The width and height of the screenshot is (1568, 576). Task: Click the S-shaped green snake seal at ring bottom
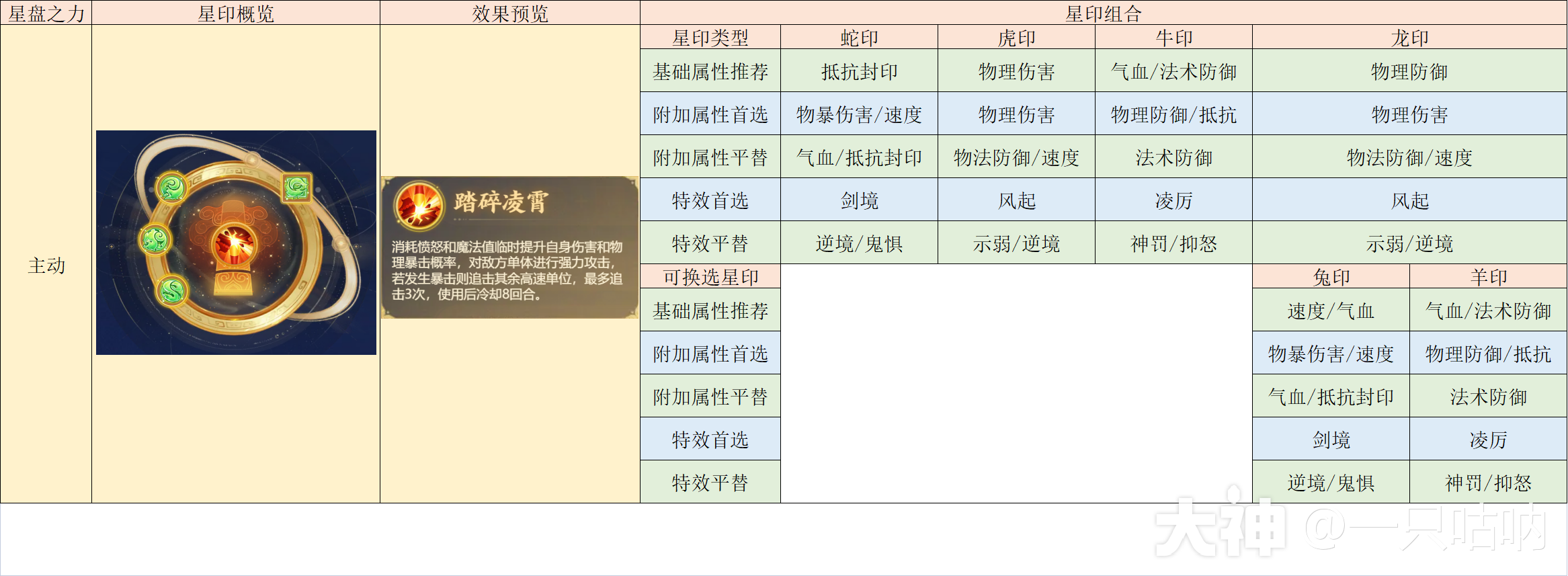(x=172, y=291)
